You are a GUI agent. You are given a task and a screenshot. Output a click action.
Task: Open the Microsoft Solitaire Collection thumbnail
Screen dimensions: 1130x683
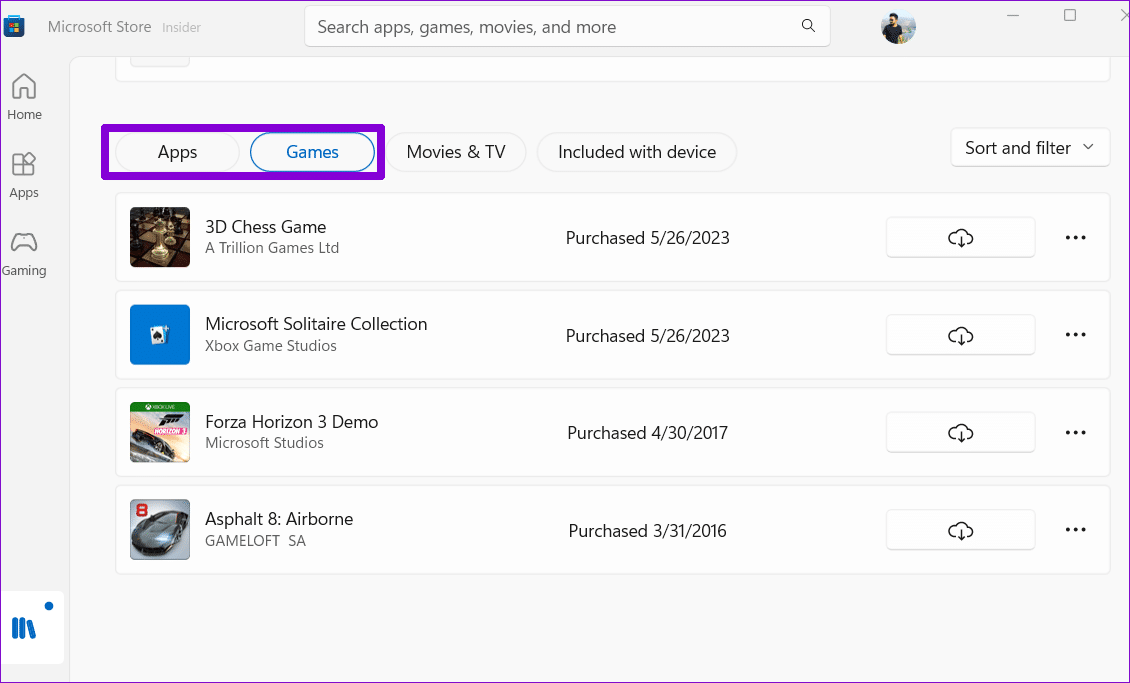pos(160,335)
